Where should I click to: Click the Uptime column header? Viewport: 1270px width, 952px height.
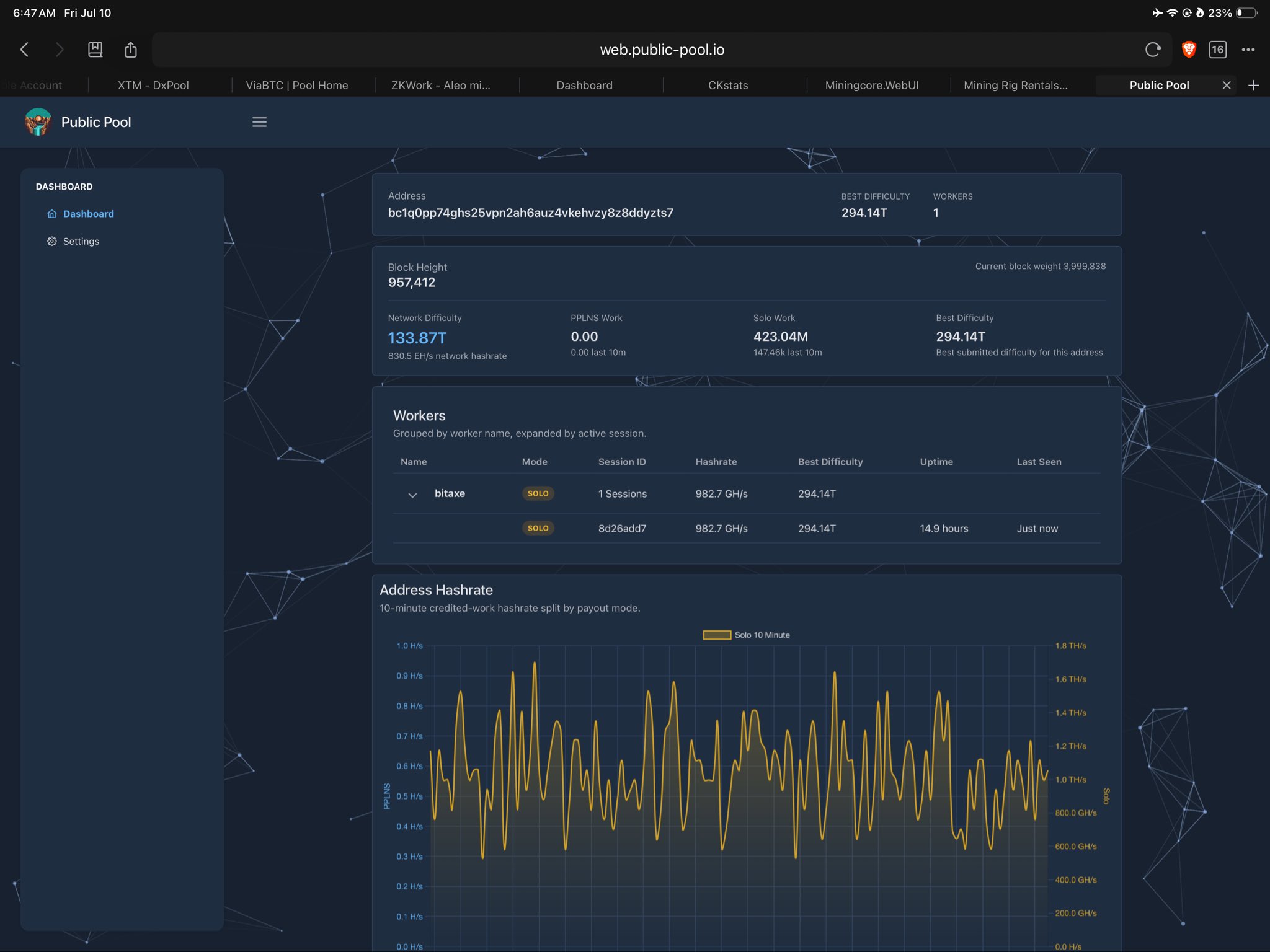click(x=936, y=462)
